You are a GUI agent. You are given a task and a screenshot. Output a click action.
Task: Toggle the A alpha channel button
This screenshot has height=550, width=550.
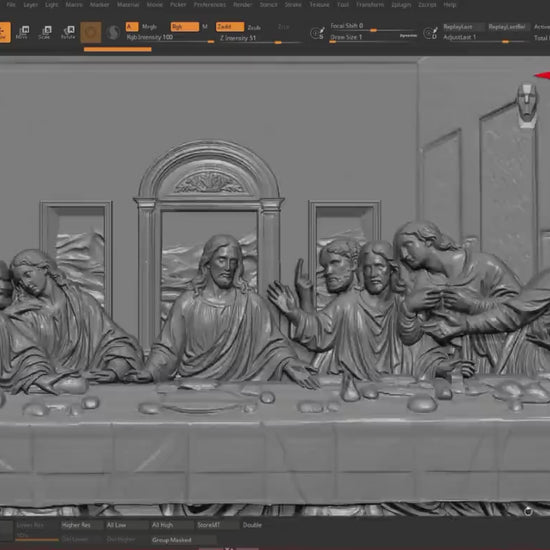coord(132,27)
